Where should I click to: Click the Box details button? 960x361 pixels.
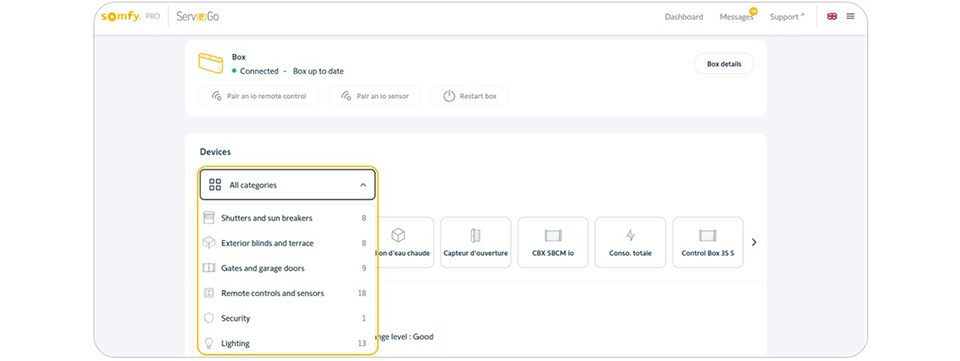pos(724,64)
